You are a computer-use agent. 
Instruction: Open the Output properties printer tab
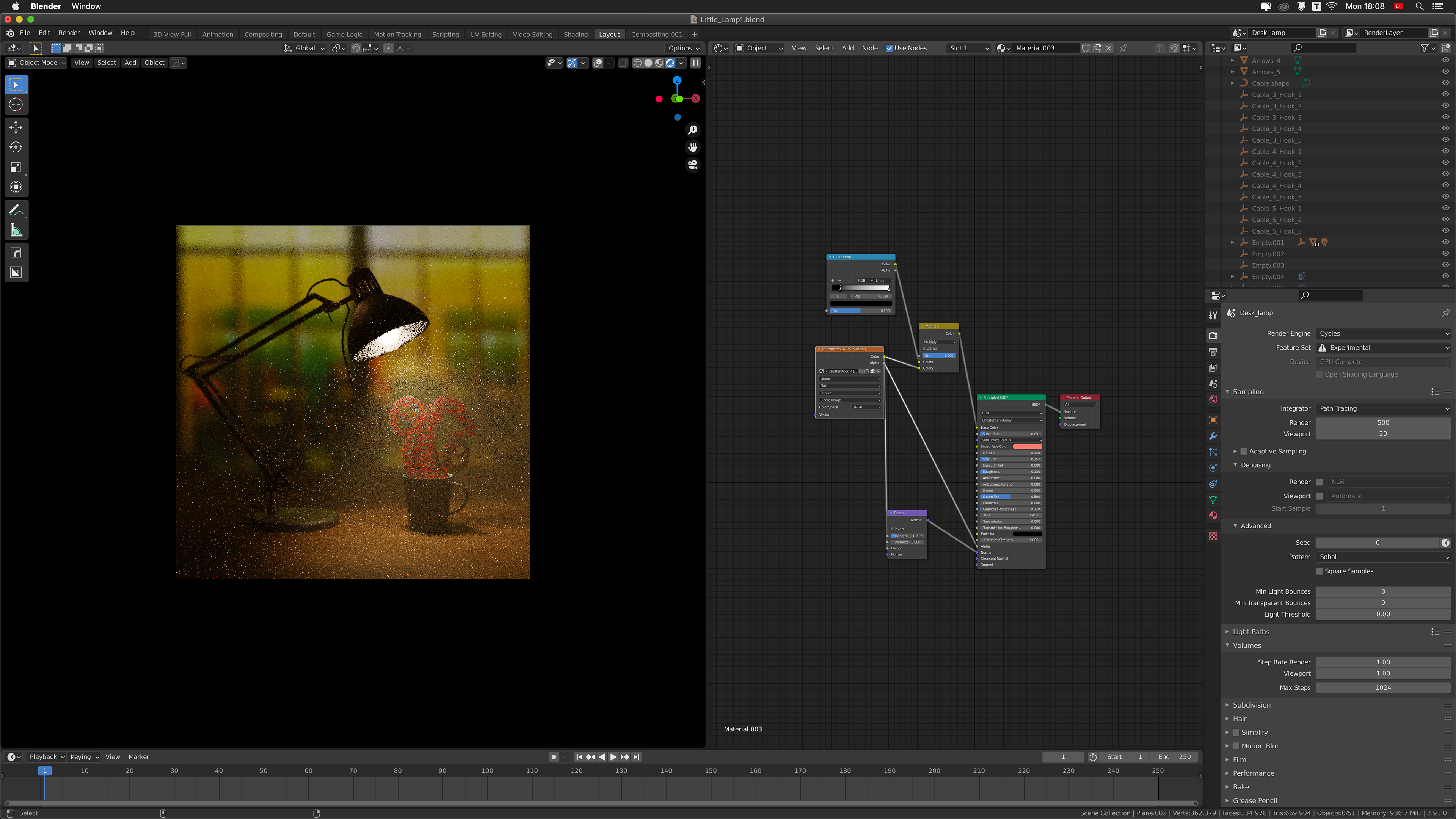[1213, 351]
